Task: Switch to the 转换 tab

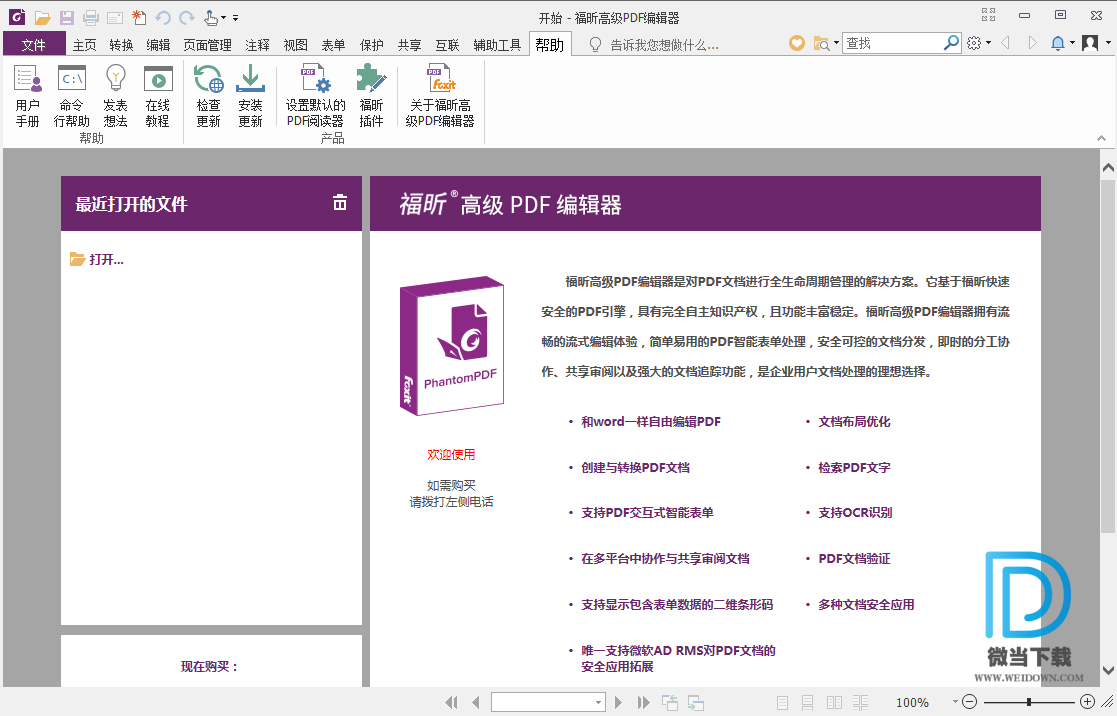Action: (122, 45)
